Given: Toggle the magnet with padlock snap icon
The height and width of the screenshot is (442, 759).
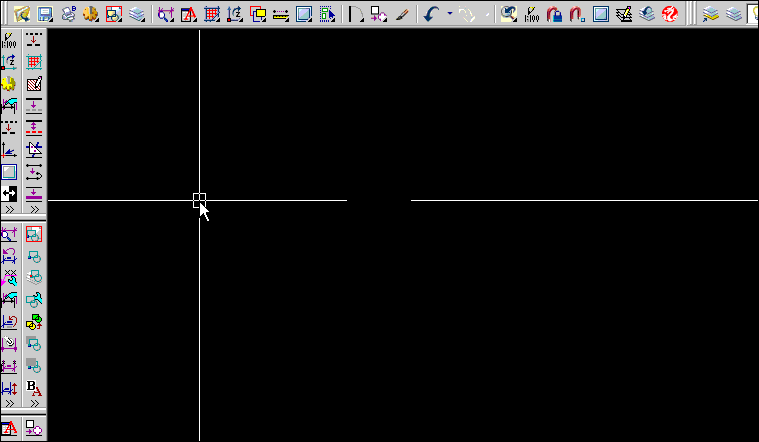Looking at the screenshot, I should (x=554, y=15).
